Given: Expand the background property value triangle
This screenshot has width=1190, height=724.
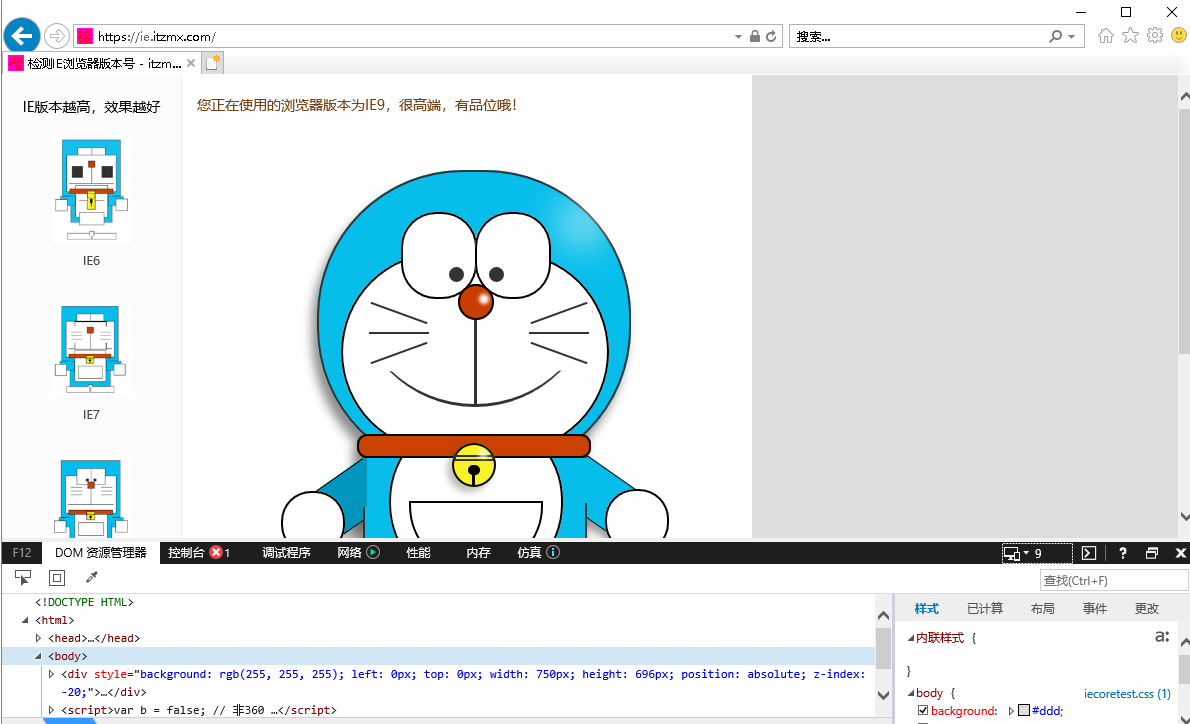Looking at the screenshot, I should (1011, 710).
